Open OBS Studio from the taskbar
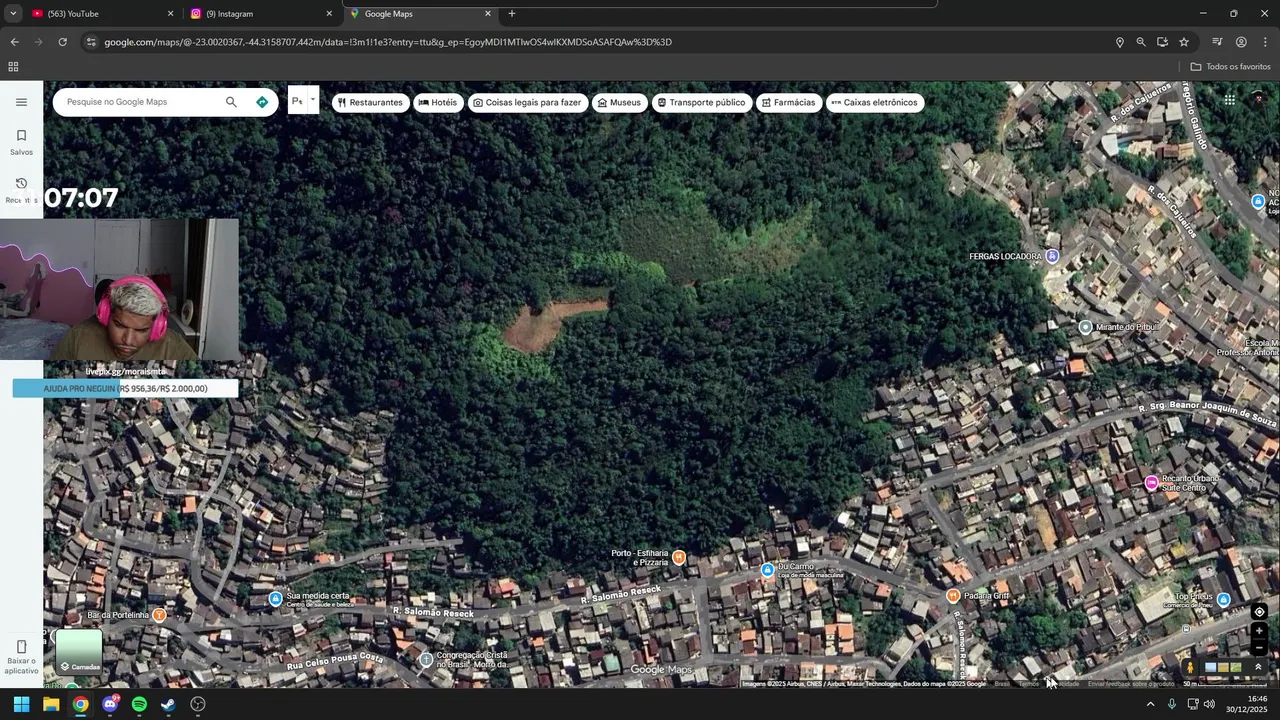This screenshot has height=720, width=1280. pos(198,704)
